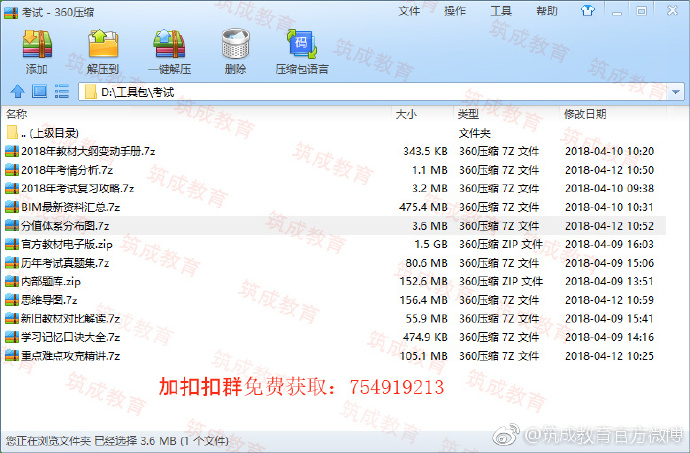Expand the address bar path dropdown
Image resolution: width=690 pixels, height=453 pixels.
pos(675,92)
